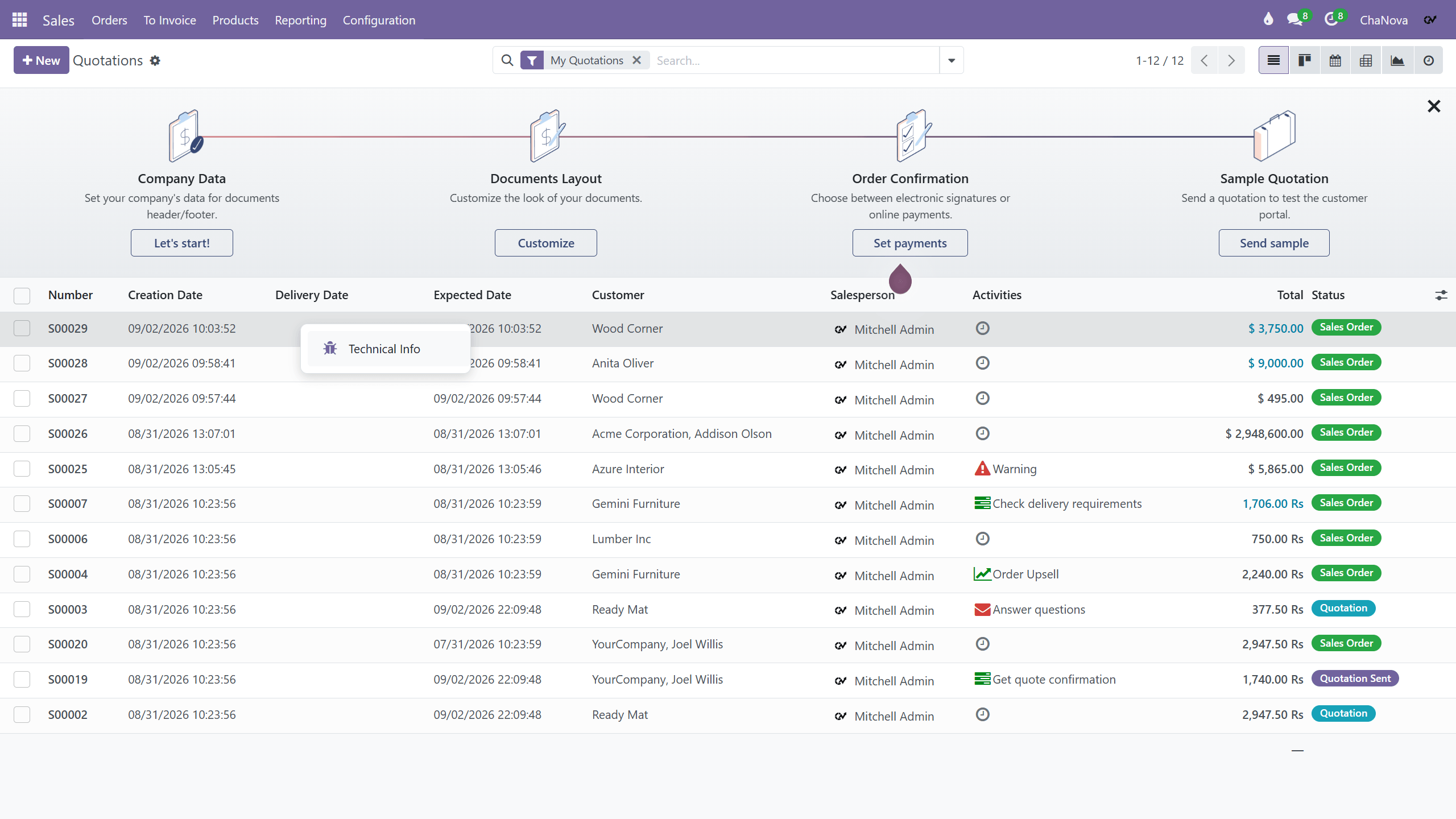Check the S00027 row checkbox

[22, 399]
